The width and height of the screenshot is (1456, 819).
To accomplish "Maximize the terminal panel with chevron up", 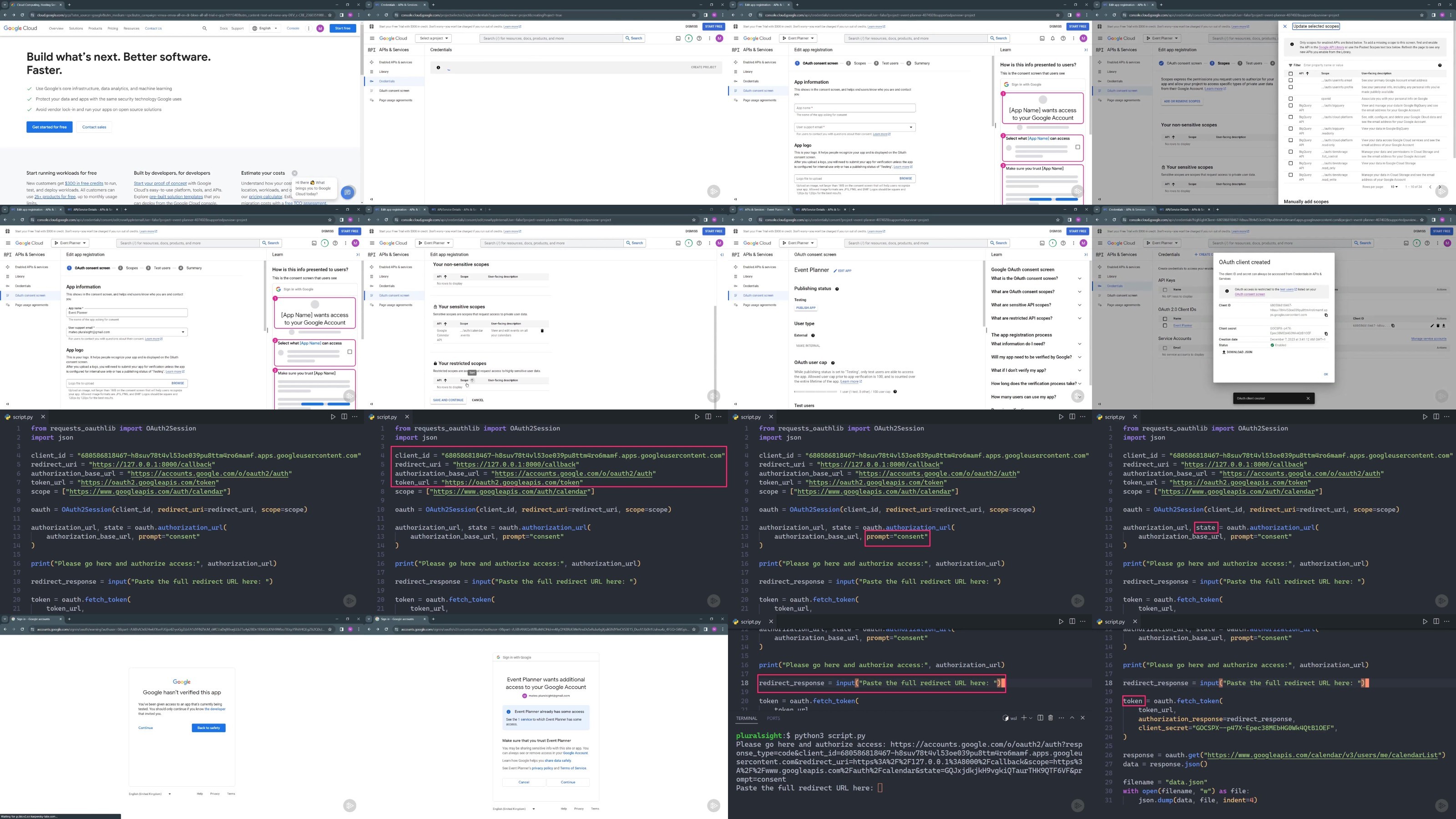I will pyautogui.click(x=1072, y=718).
